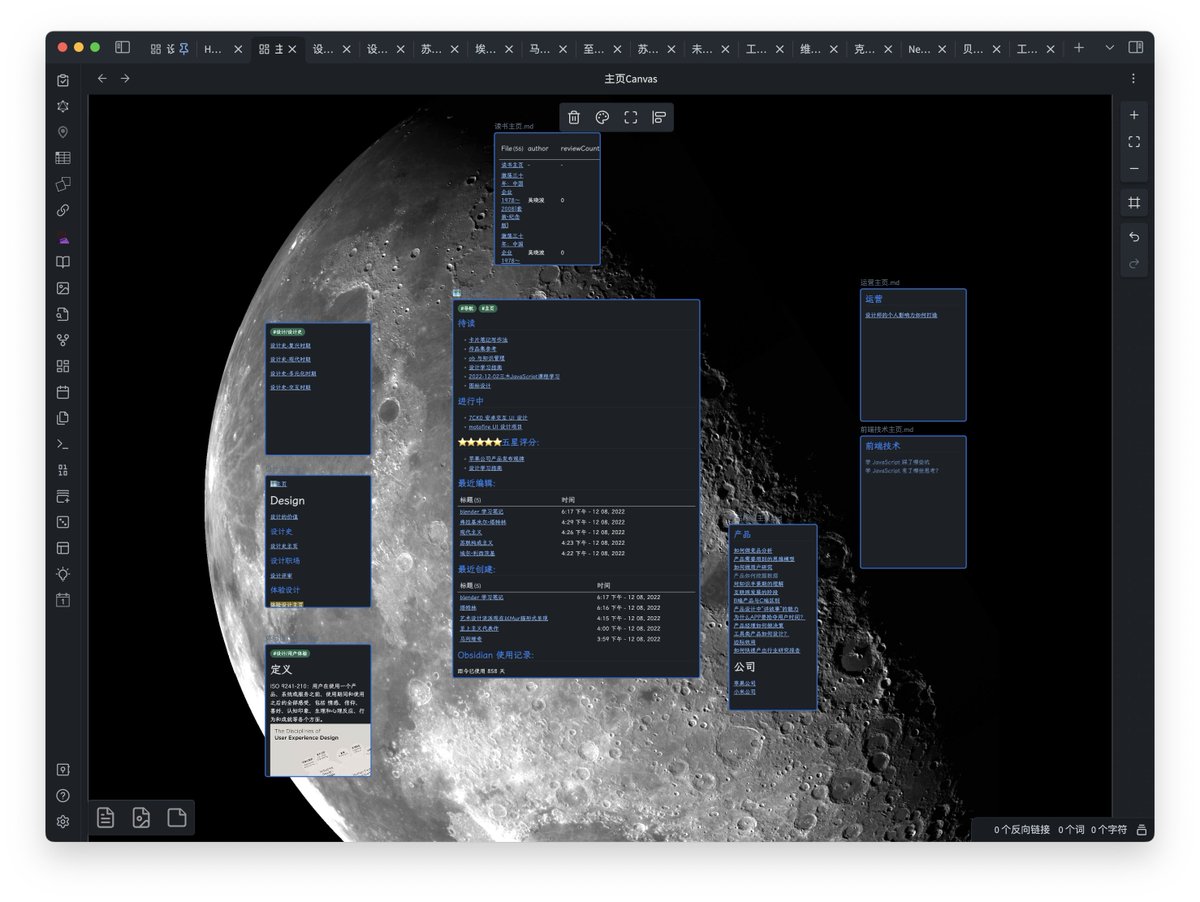
Task: Click the stacked files ribbon icon
Action: 63,418
